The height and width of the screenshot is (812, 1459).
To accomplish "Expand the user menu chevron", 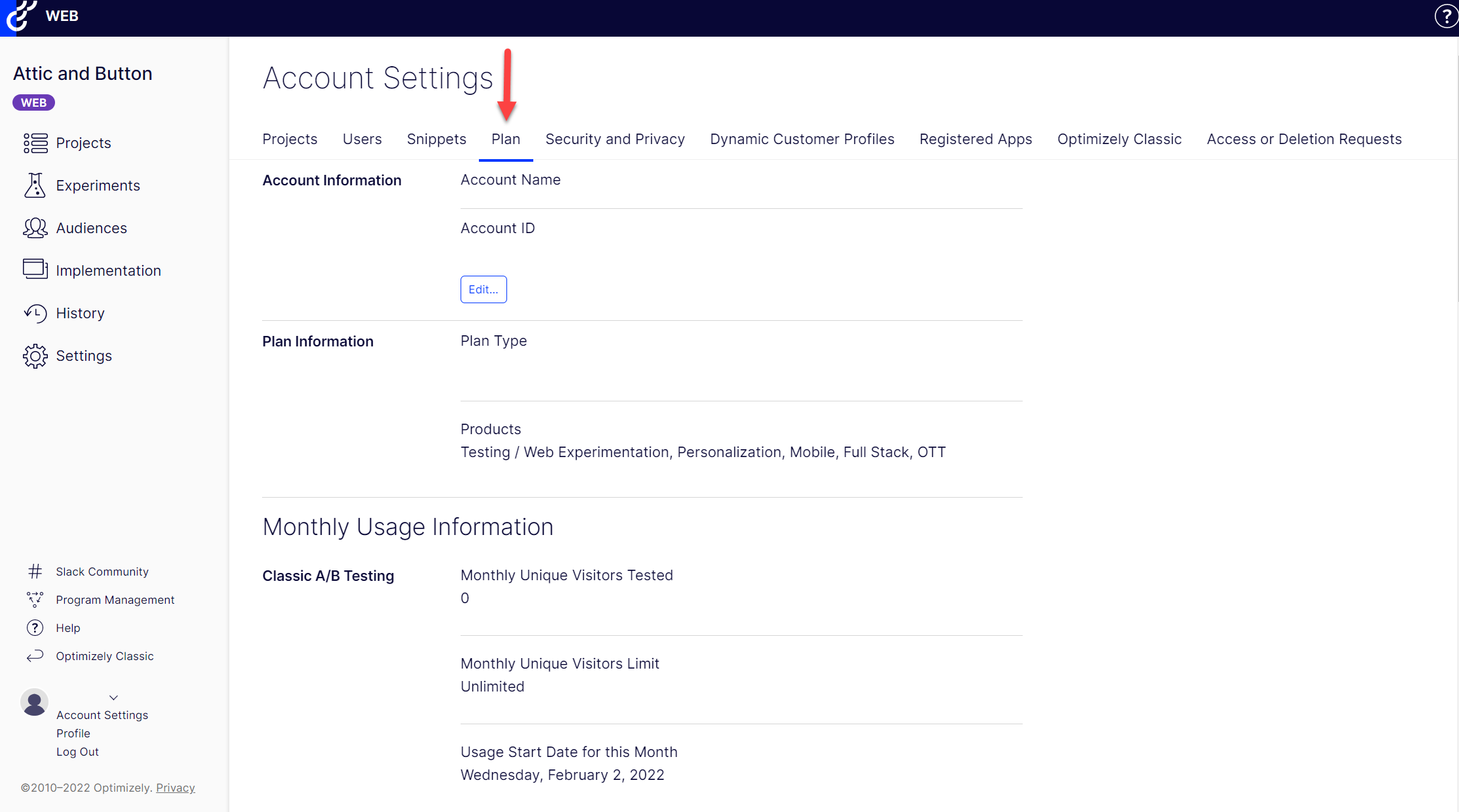I will (x=113, y=698).
